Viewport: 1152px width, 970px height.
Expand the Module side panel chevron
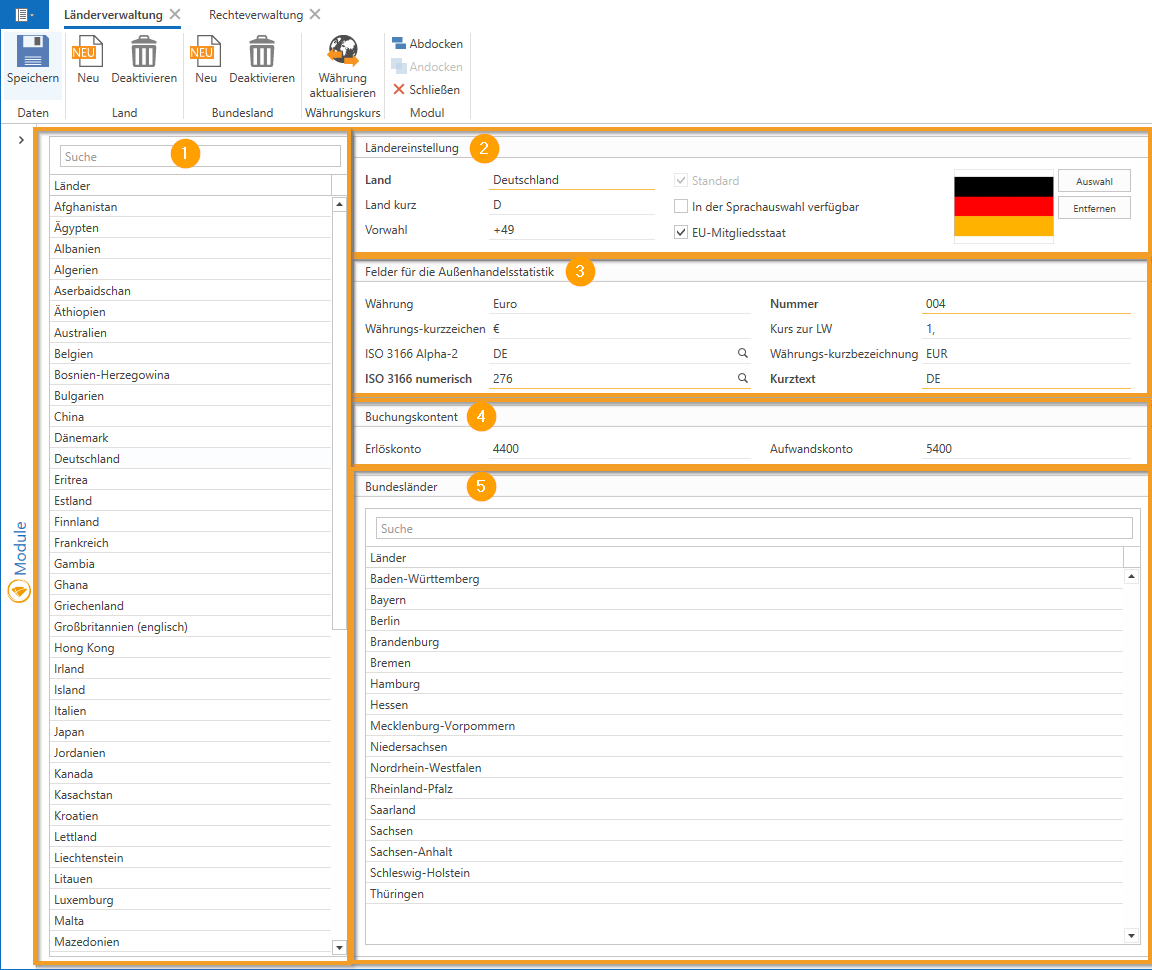(21, 141)
